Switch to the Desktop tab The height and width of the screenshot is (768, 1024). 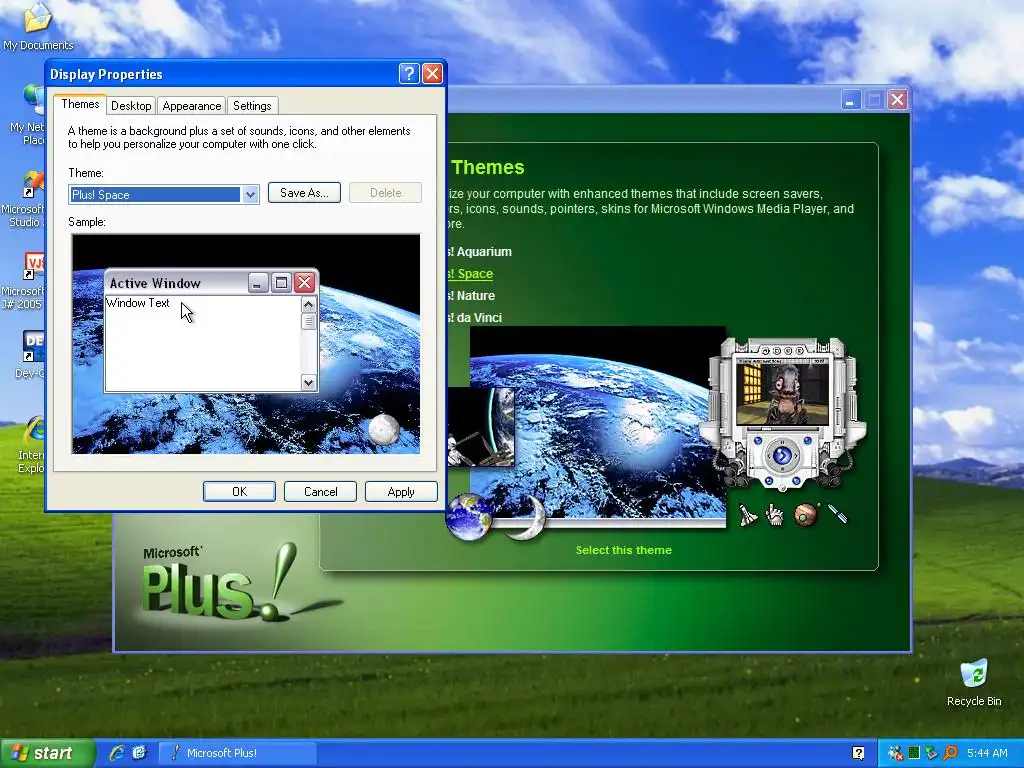coord(131,106)
